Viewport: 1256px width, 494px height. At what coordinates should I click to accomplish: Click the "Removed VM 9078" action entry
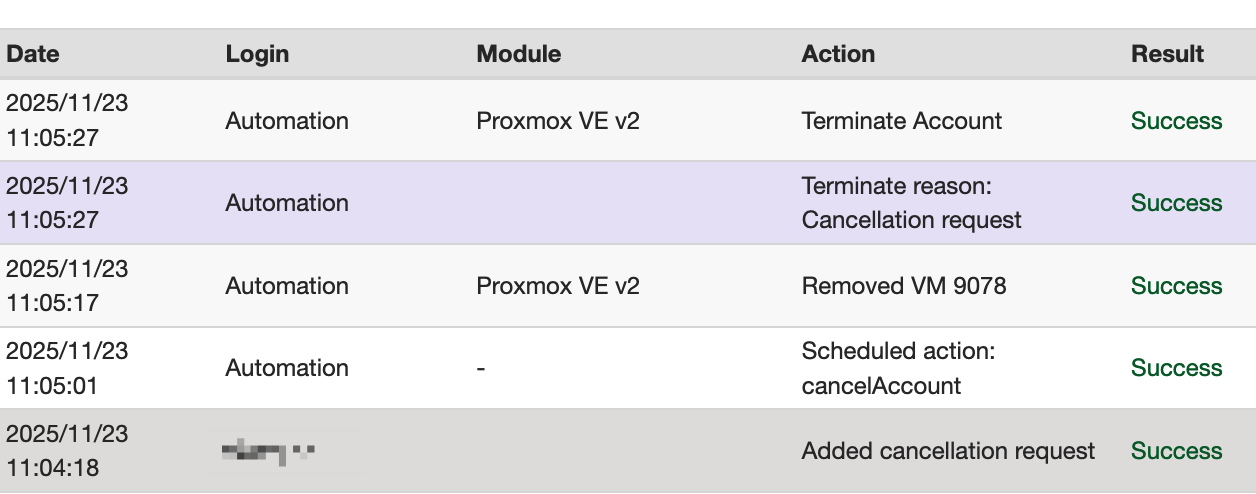coord(903,286)
